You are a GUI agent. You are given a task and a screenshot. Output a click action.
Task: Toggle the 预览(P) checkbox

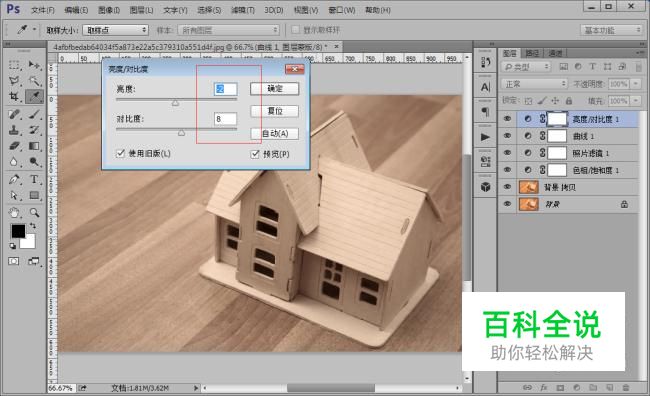pyautogui.click(x=255, y=154)
